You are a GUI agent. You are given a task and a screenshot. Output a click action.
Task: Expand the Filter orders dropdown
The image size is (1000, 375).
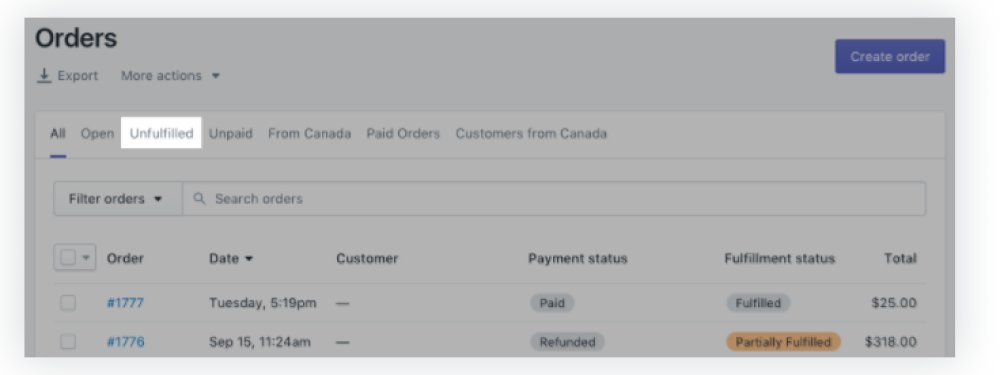[x=118, y=199]
